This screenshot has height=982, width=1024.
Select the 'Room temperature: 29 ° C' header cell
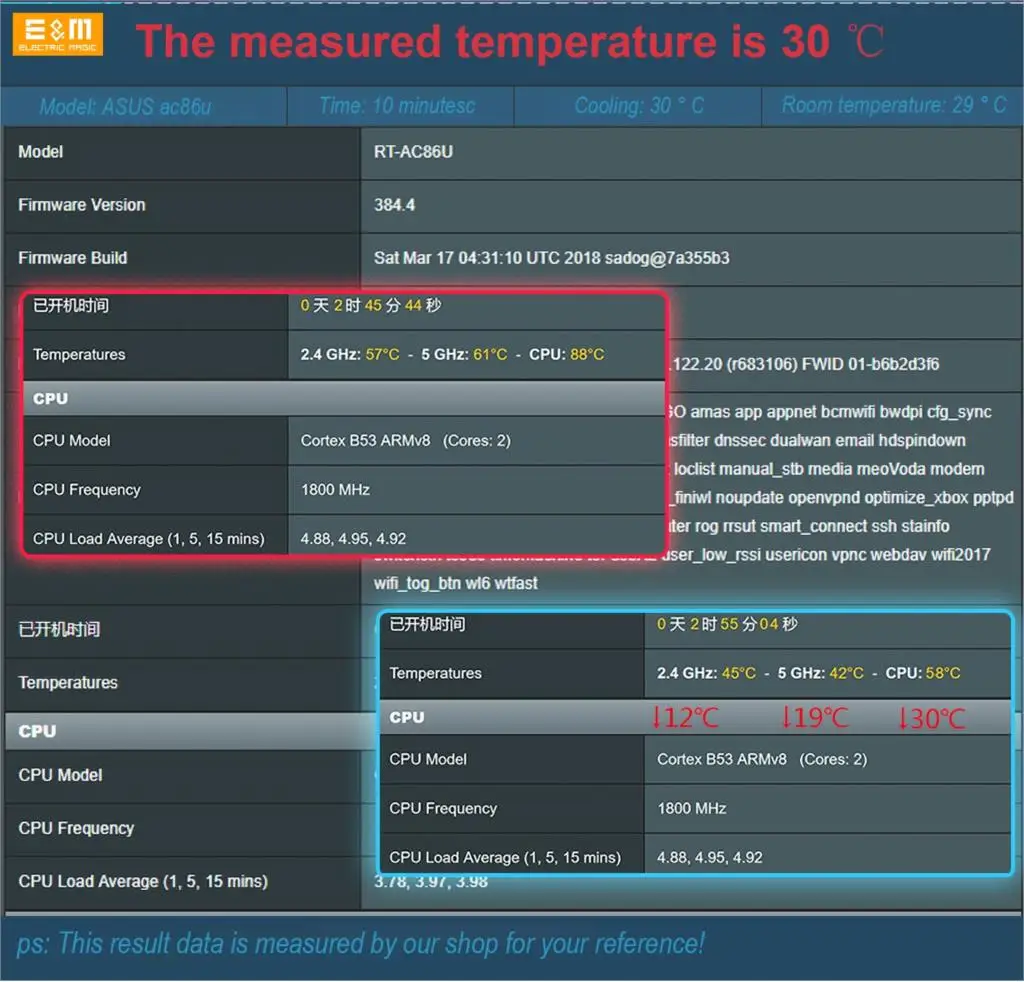pyautogui.click(x=893, y=106)
